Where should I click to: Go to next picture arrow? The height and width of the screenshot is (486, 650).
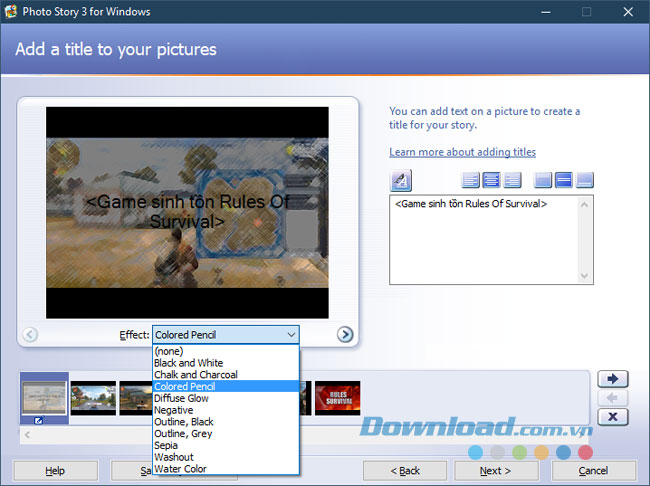click(x=345, y=334)
